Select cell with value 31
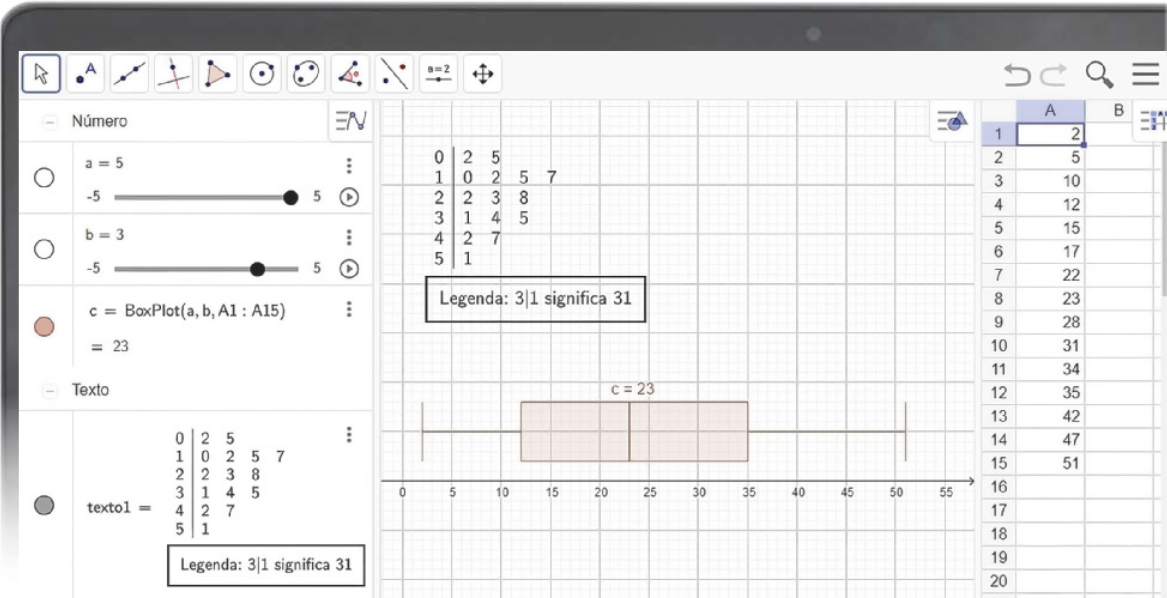Screen dimensions: 1167x598 [1050, 346]
